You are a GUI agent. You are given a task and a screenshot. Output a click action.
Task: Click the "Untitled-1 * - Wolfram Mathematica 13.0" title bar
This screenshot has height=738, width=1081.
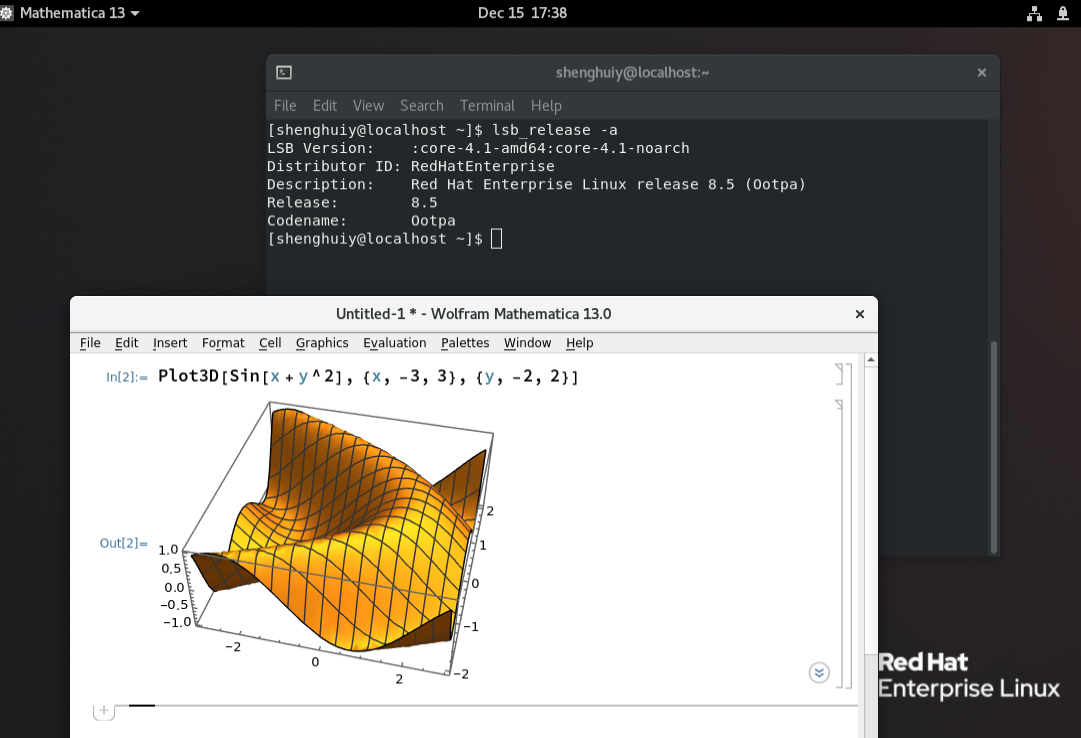474,314
